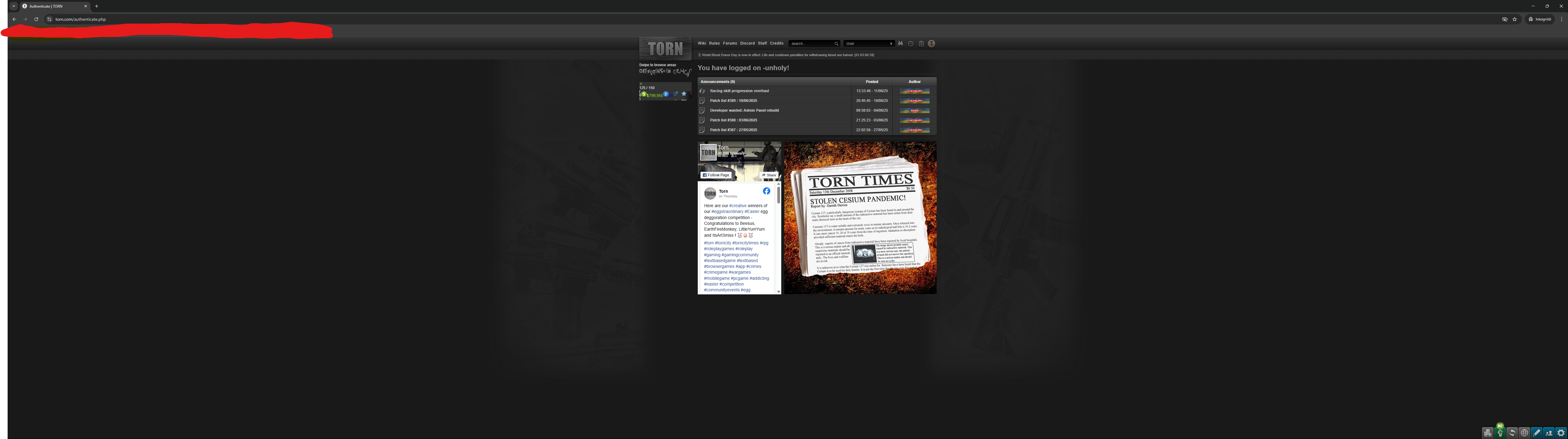Open Patch list #389 announcement

(x=733, y=100)
